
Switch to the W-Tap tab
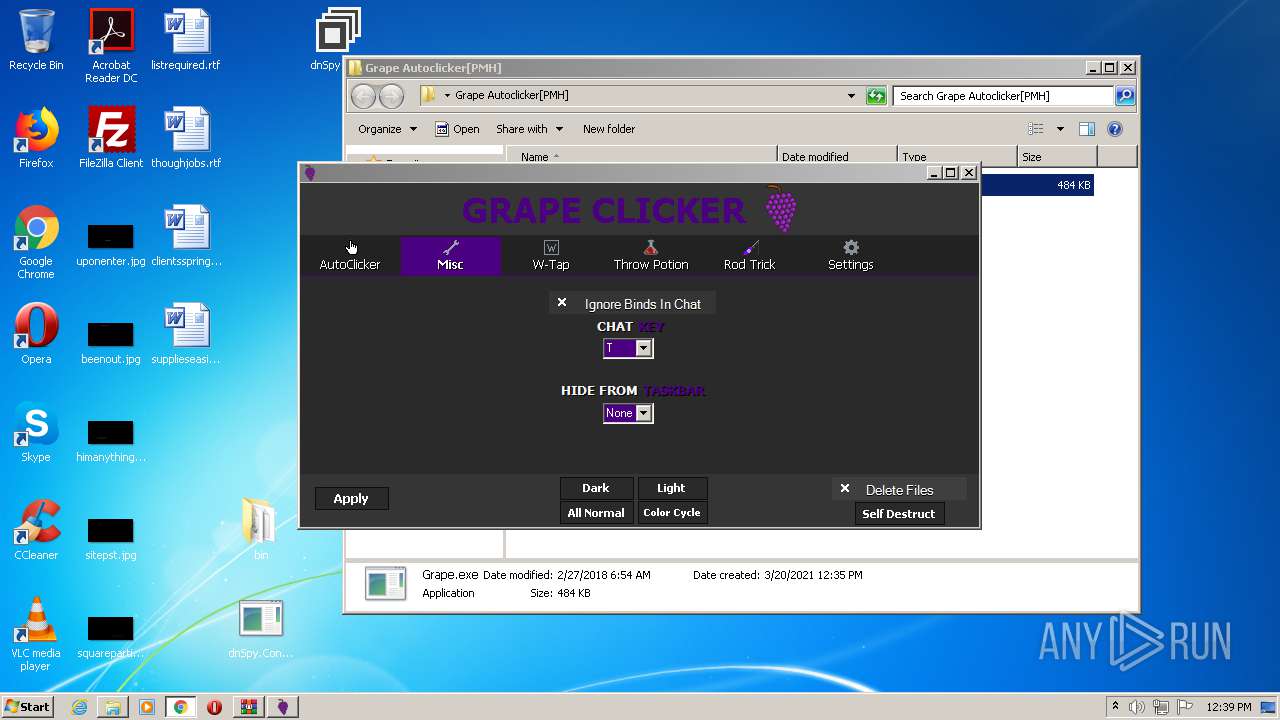pyautogui.click(x=550, y=256)
